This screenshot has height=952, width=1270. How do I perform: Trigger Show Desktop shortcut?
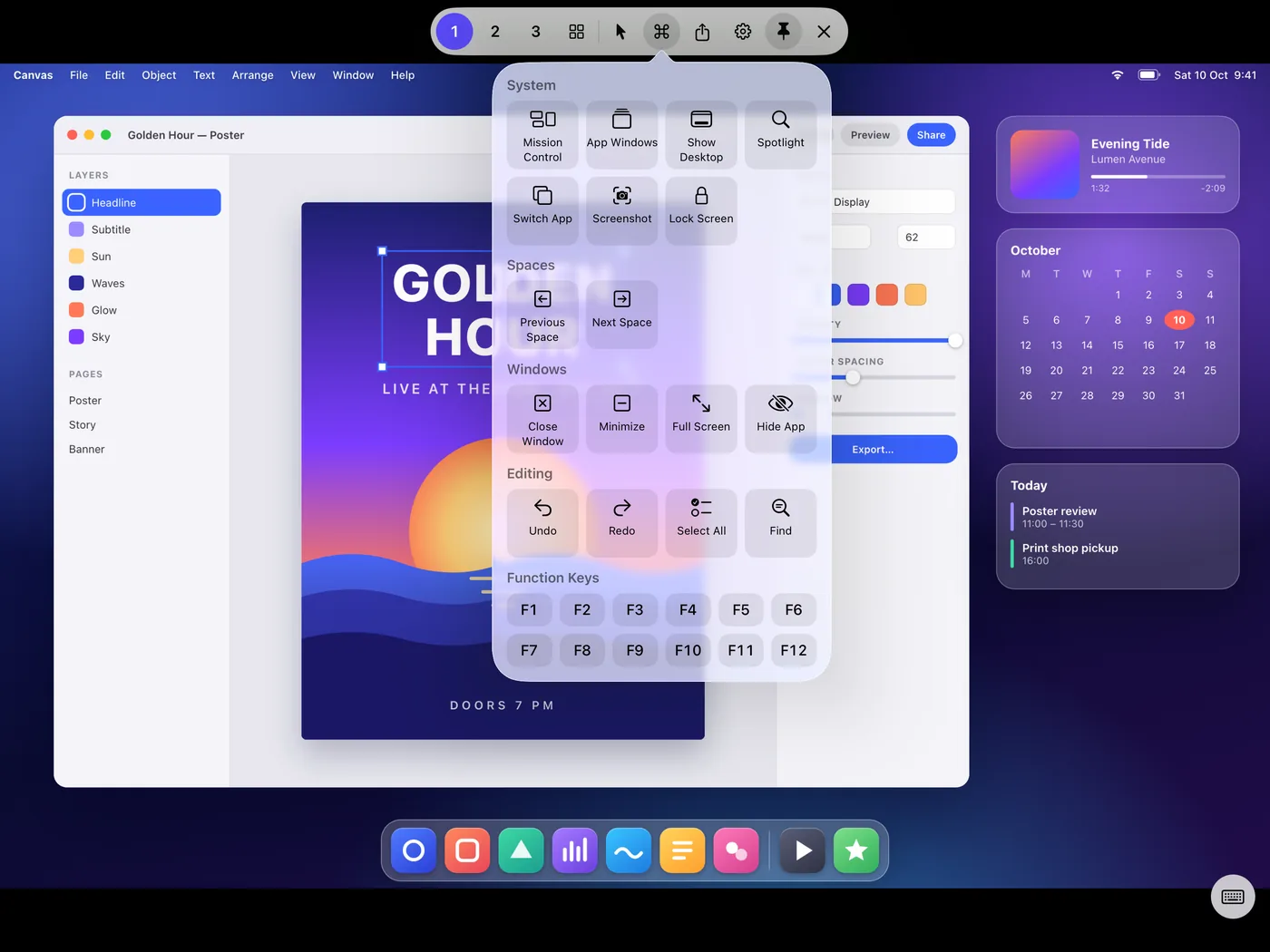tap(701, 135)
